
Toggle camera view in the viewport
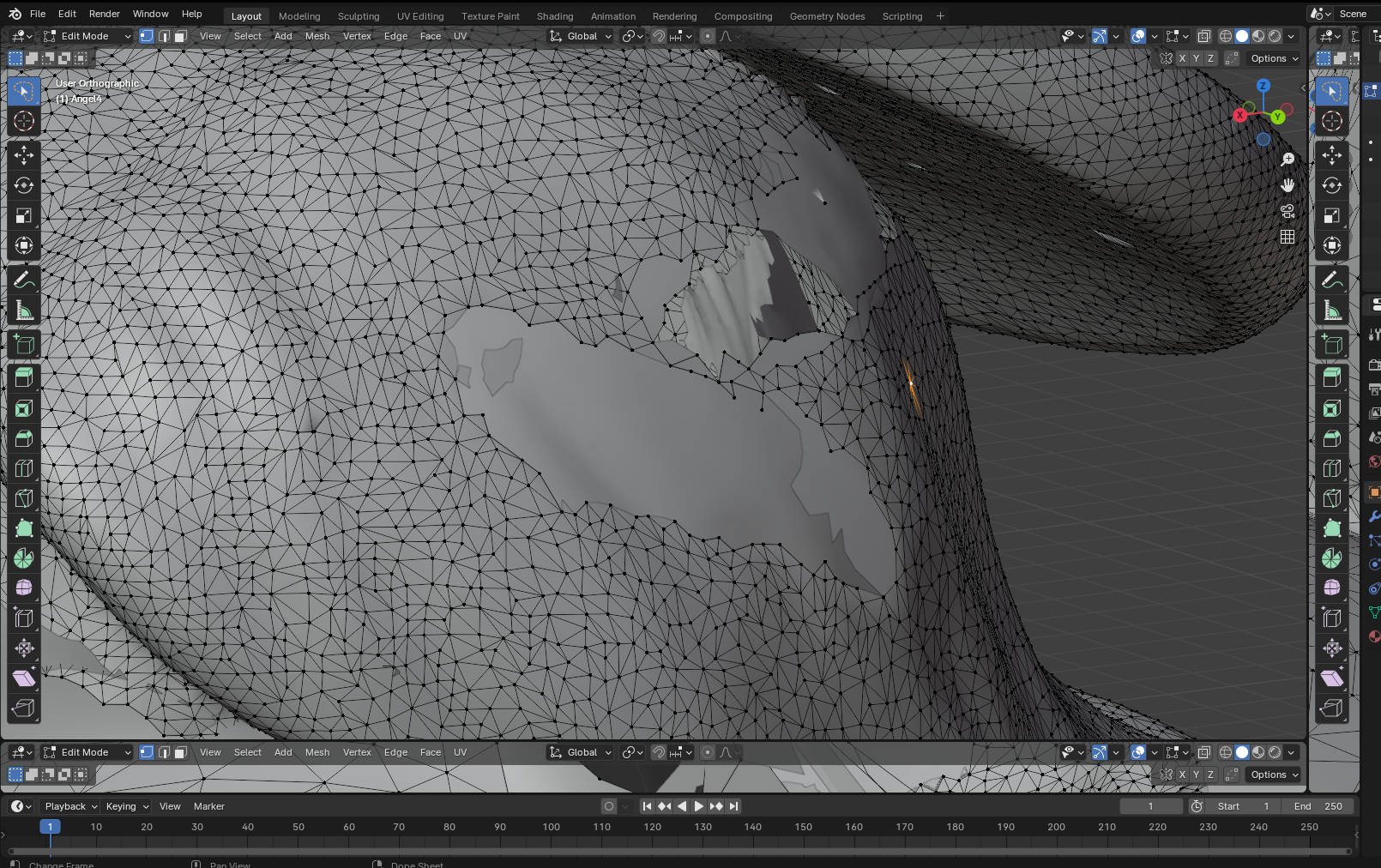click(1288, 211)
